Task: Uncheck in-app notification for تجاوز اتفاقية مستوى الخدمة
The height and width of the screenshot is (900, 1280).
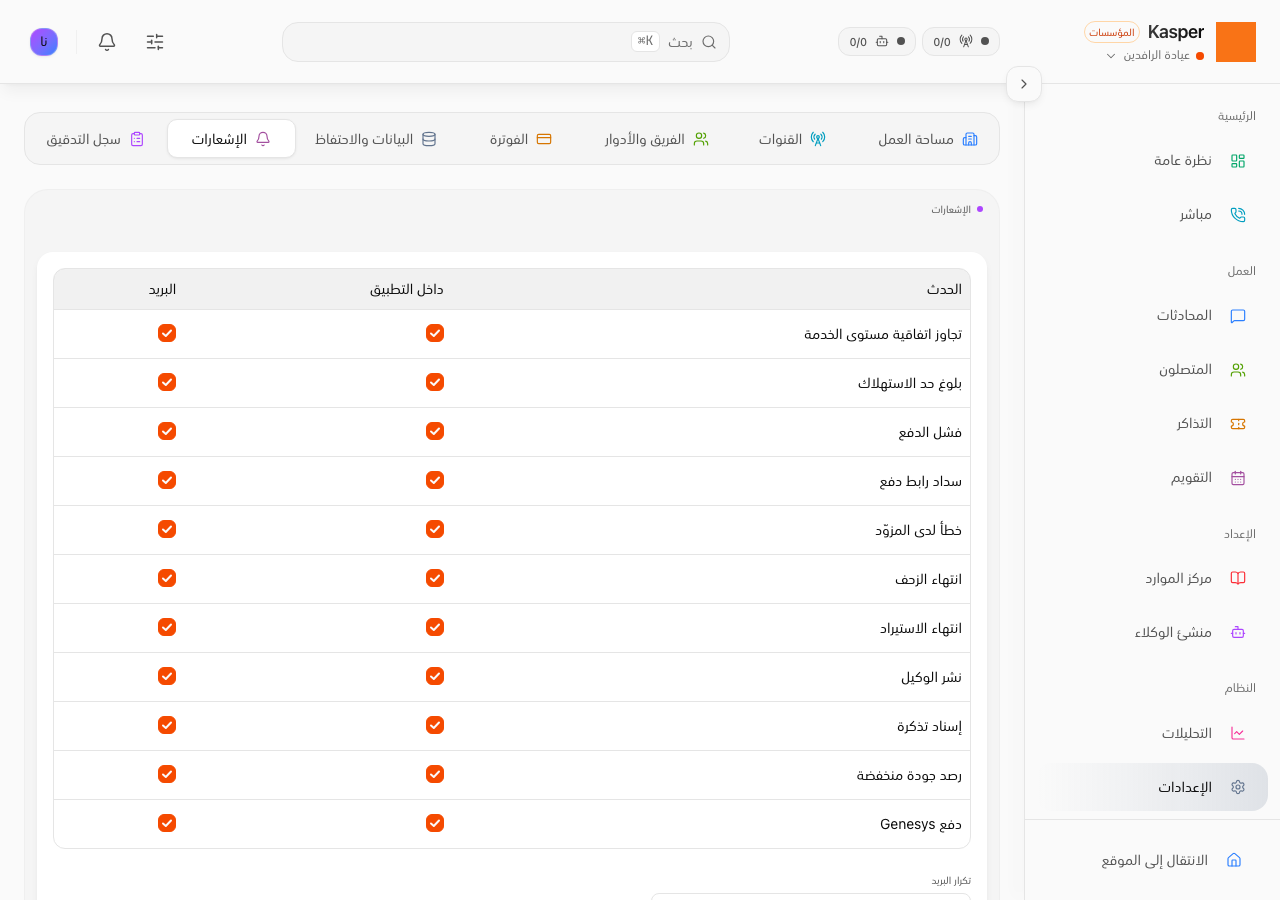Action: [x=435, y=333]
